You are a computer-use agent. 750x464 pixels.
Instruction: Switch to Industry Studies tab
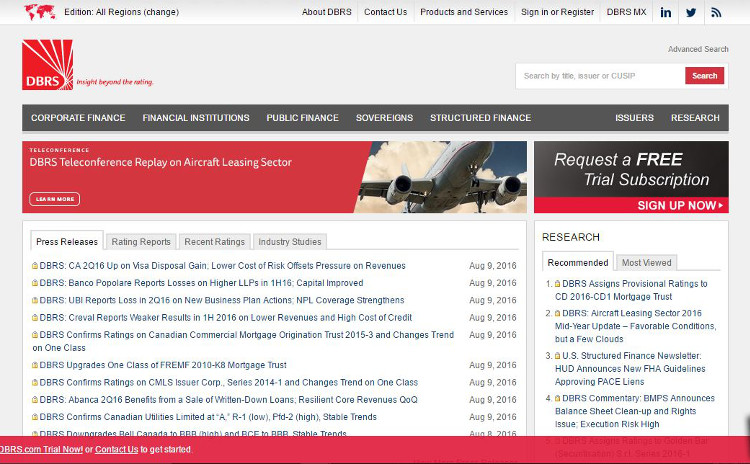290,242
